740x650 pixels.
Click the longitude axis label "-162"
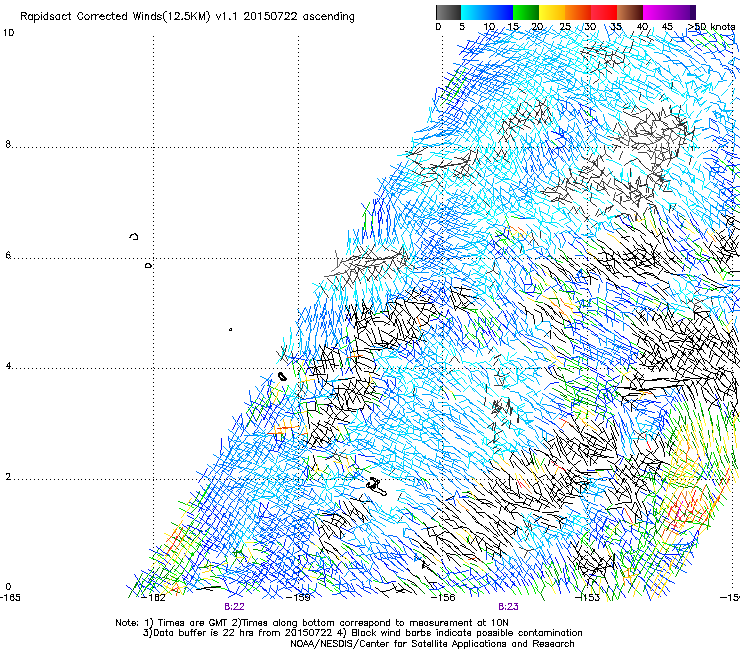coord(155,598)
